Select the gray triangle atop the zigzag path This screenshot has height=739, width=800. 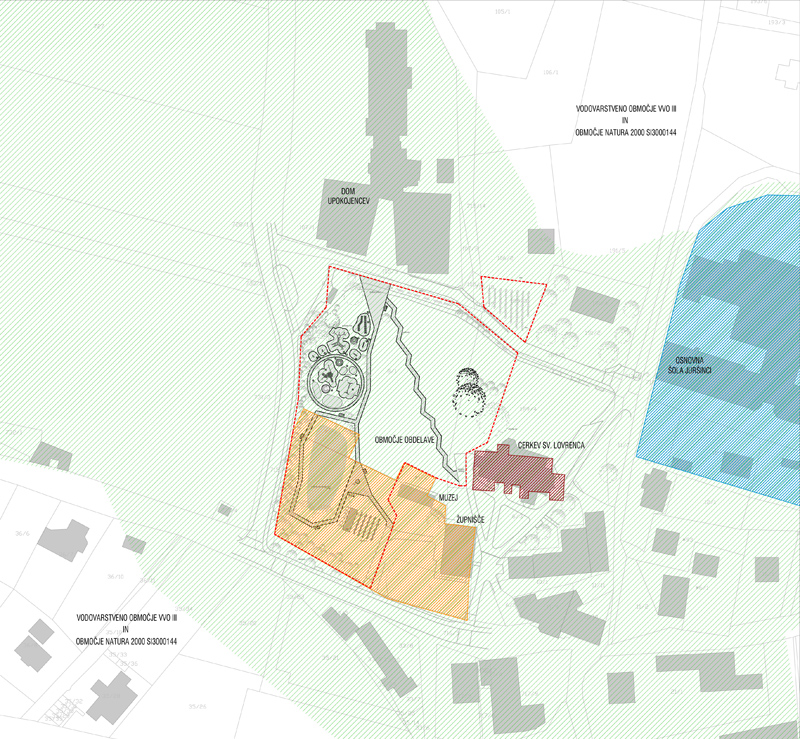click(x=374, y=294)
